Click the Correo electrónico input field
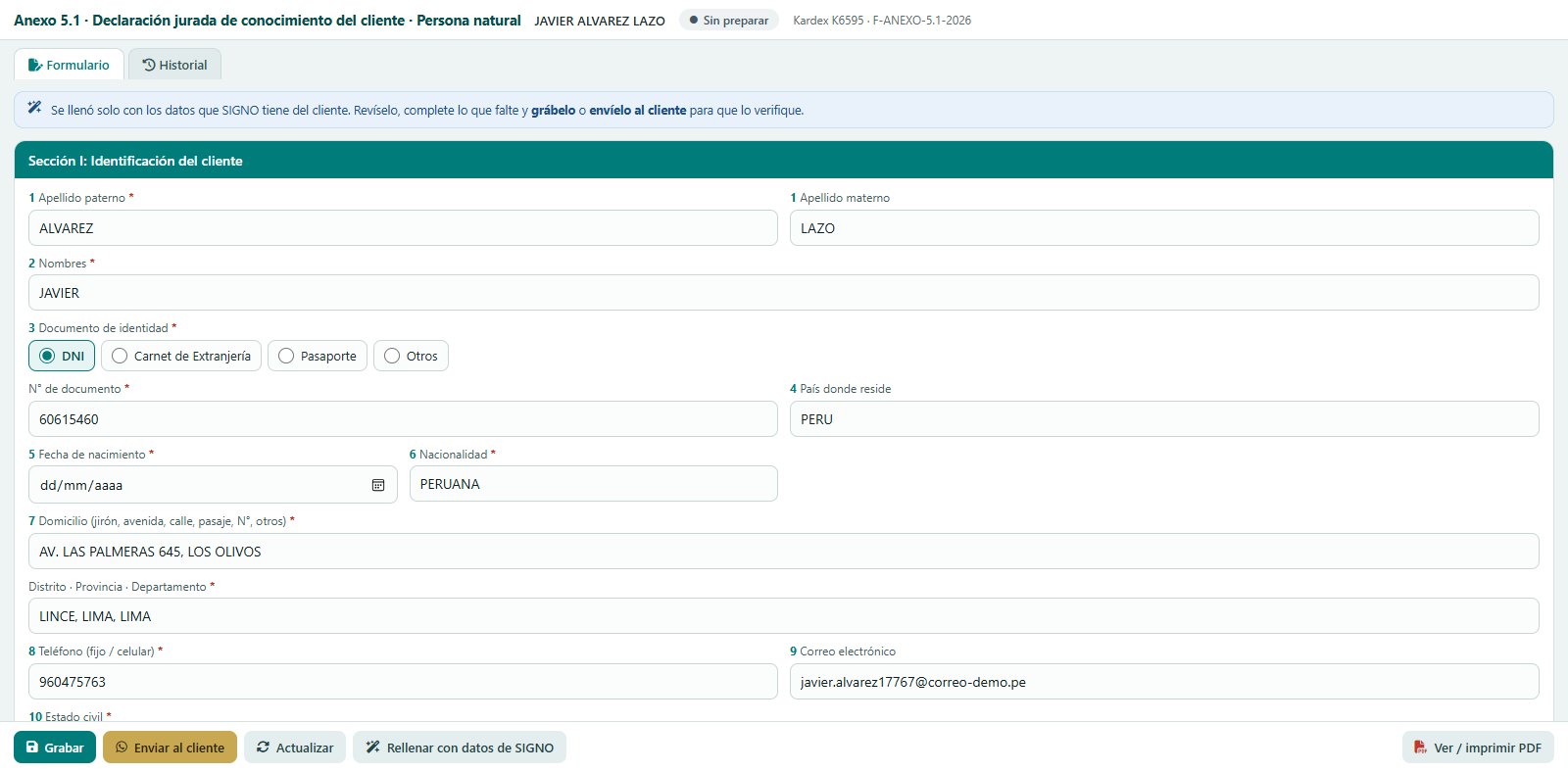The width and height of the screenshot is (1568, 772). (1164, 682)
